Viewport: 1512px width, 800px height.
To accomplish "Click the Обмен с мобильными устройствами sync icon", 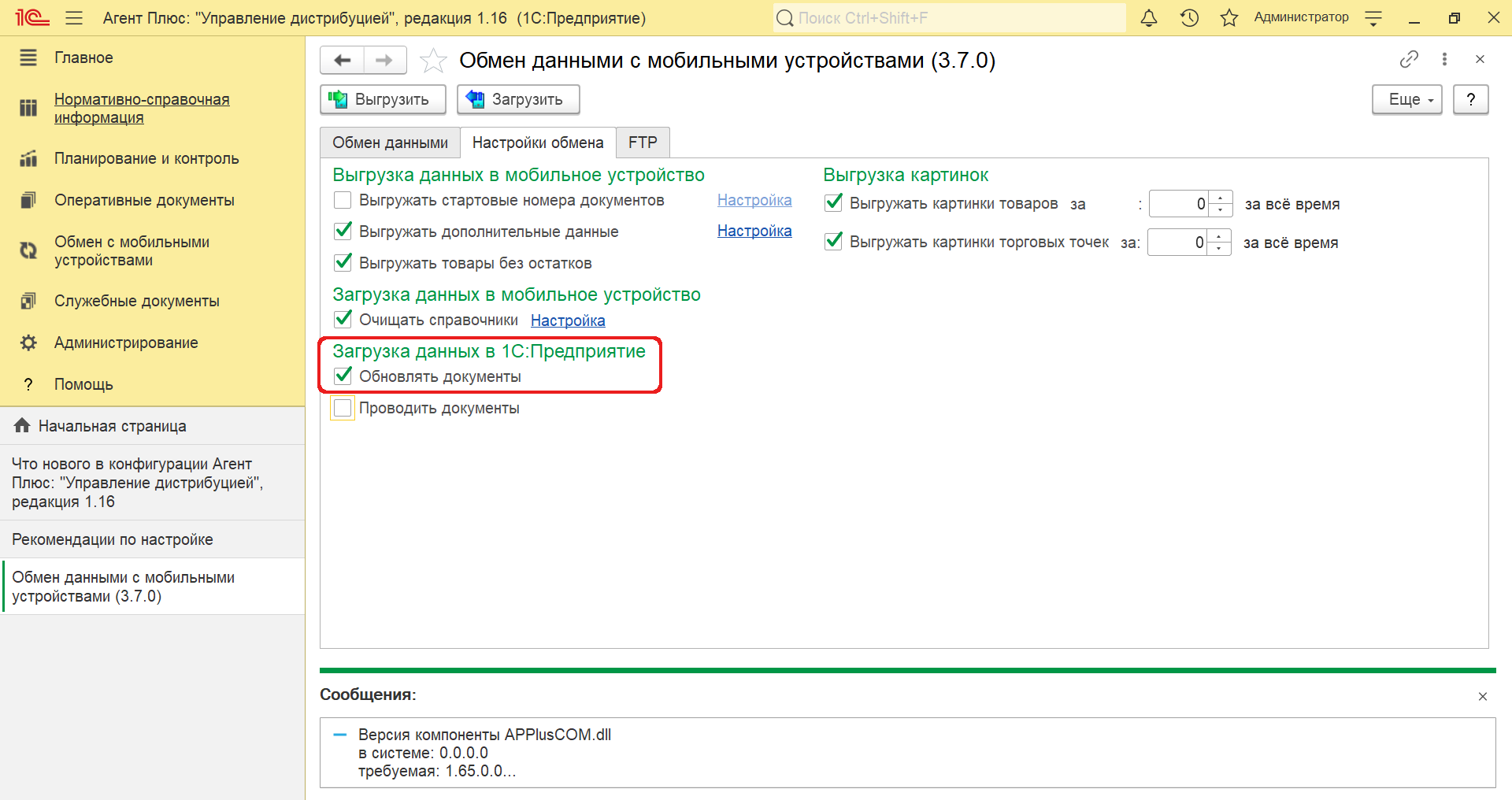I will click(x=28, y=250).
